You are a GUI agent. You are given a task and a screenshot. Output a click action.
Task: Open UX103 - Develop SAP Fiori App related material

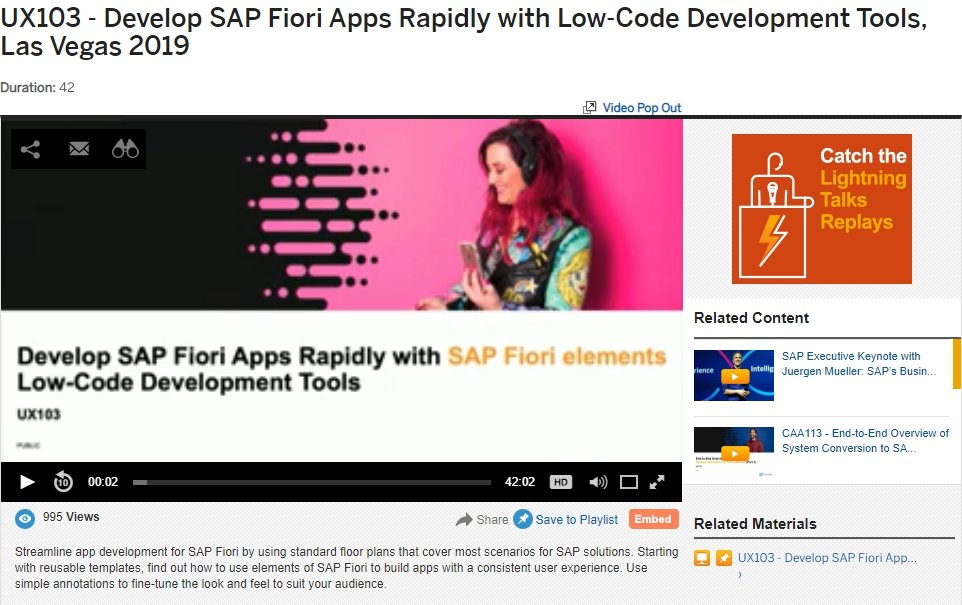[827, 558]
